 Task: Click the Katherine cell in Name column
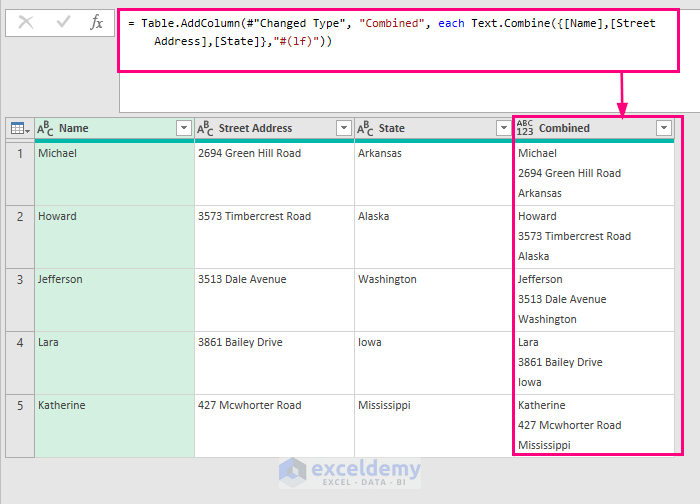point(115,426)
